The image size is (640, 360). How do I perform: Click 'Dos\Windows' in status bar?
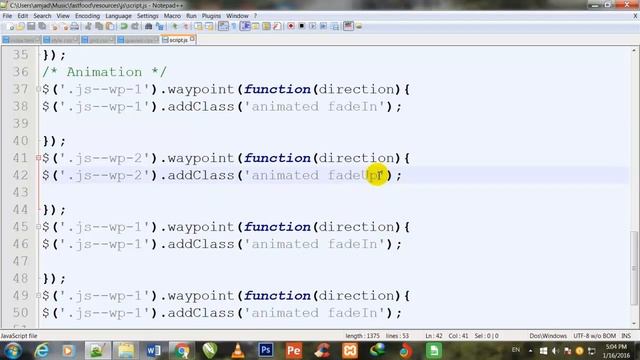pyautogui.click(x=548, y=336)
